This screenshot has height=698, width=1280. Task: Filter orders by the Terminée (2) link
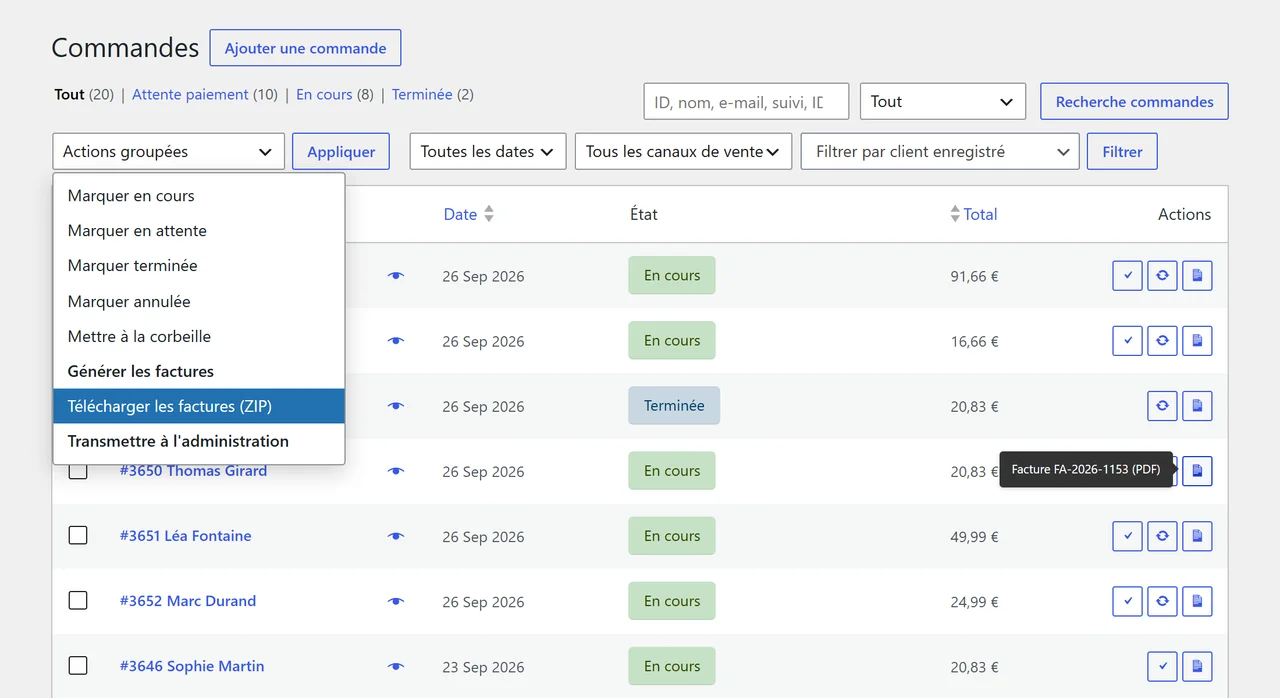pos(433,95)
